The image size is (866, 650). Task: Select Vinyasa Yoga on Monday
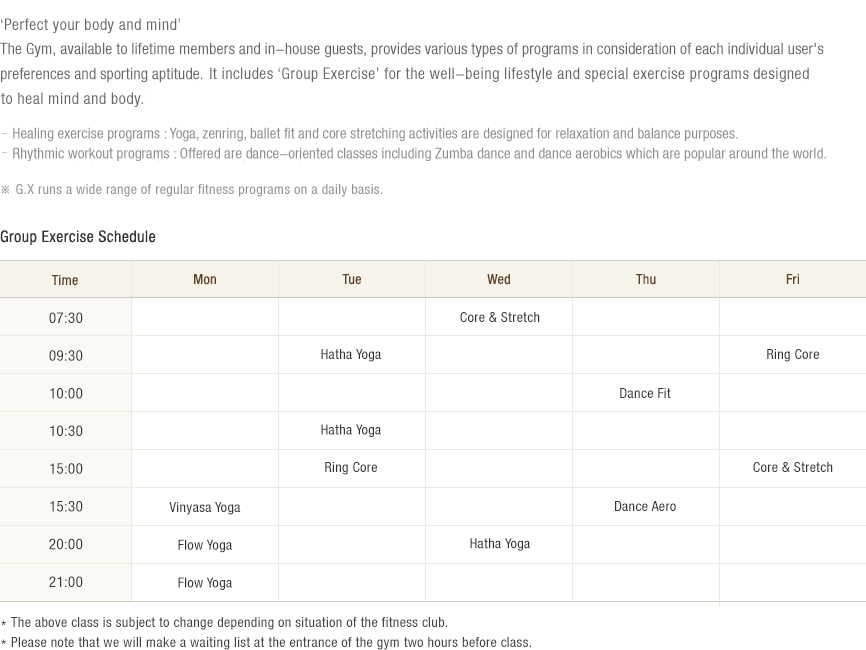205,508
